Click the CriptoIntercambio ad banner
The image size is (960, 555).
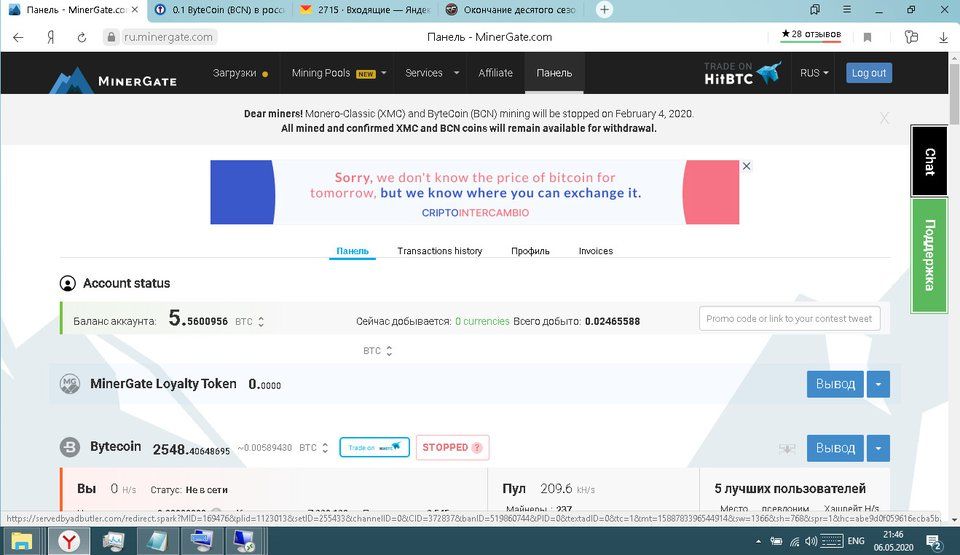474,192
